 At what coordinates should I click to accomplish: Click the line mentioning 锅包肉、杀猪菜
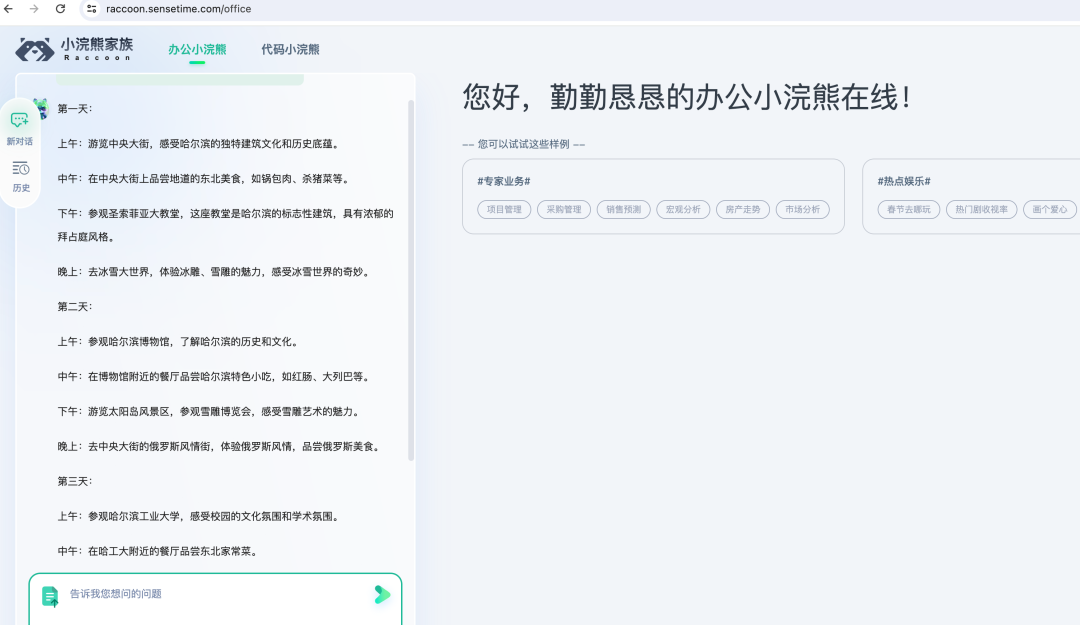point(204,179)
